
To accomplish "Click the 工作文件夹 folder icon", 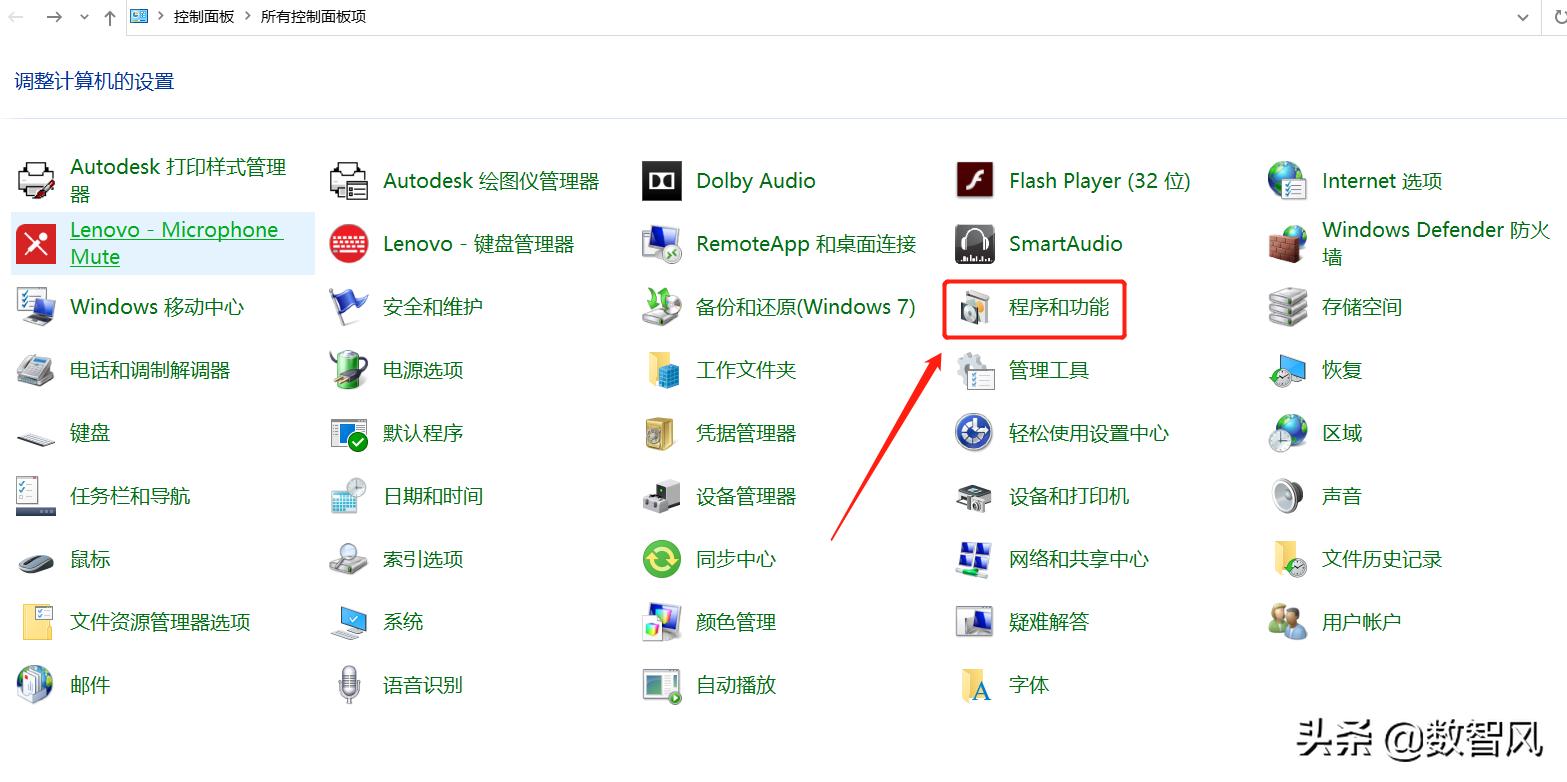I will [x=662, y=370].
